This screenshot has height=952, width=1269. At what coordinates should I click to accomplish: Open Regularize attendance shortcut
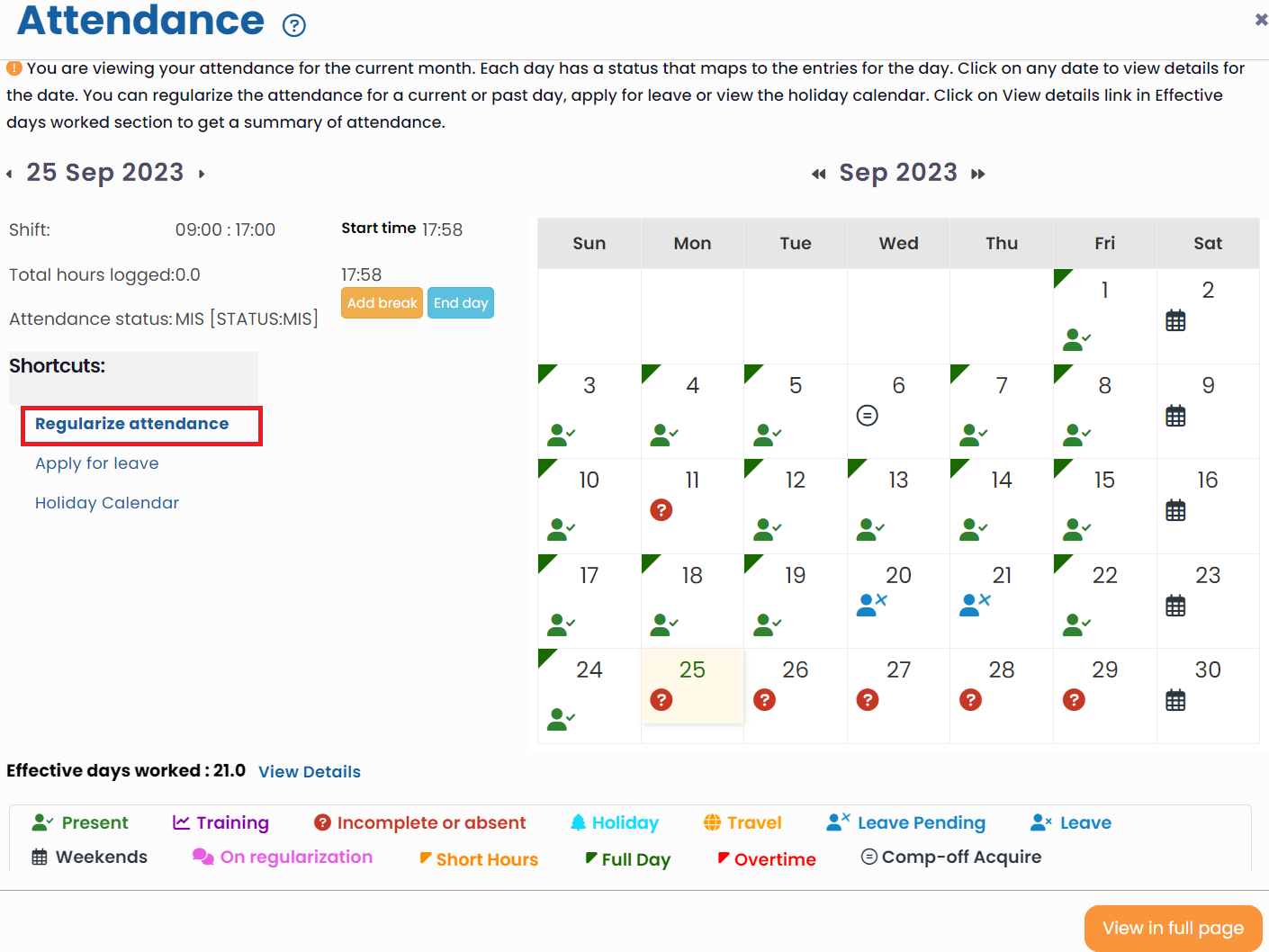pyautogui.click(x=132, y=424)
